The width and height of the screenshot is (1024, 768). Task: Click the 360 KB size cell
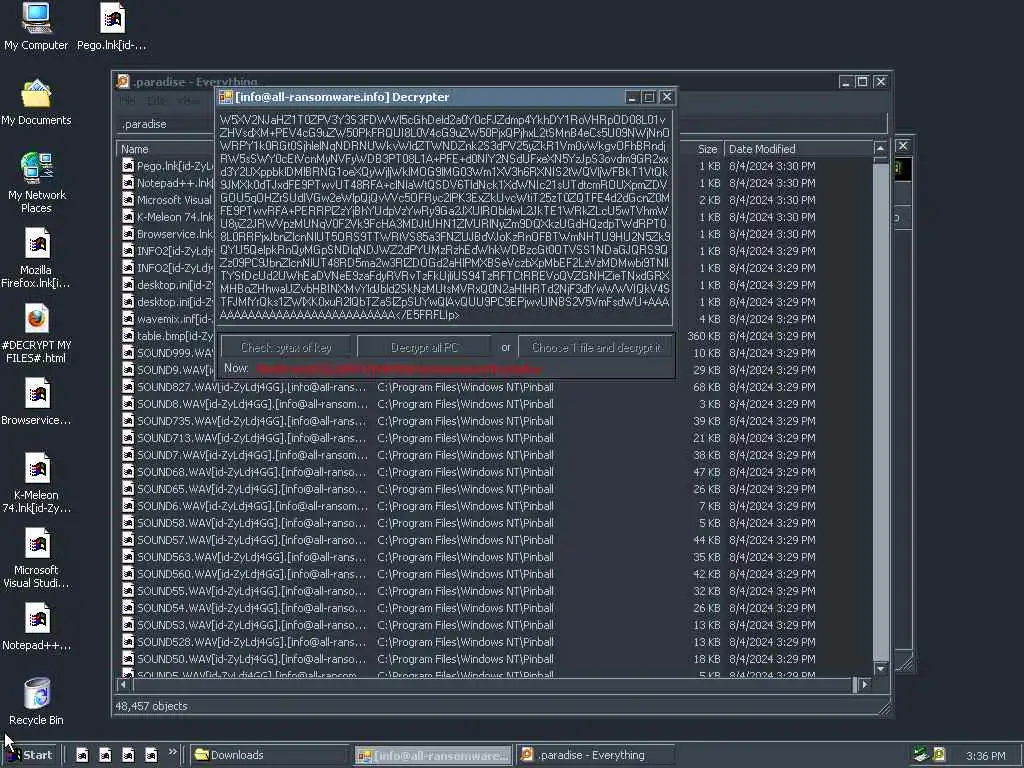[x=703, y=336]
